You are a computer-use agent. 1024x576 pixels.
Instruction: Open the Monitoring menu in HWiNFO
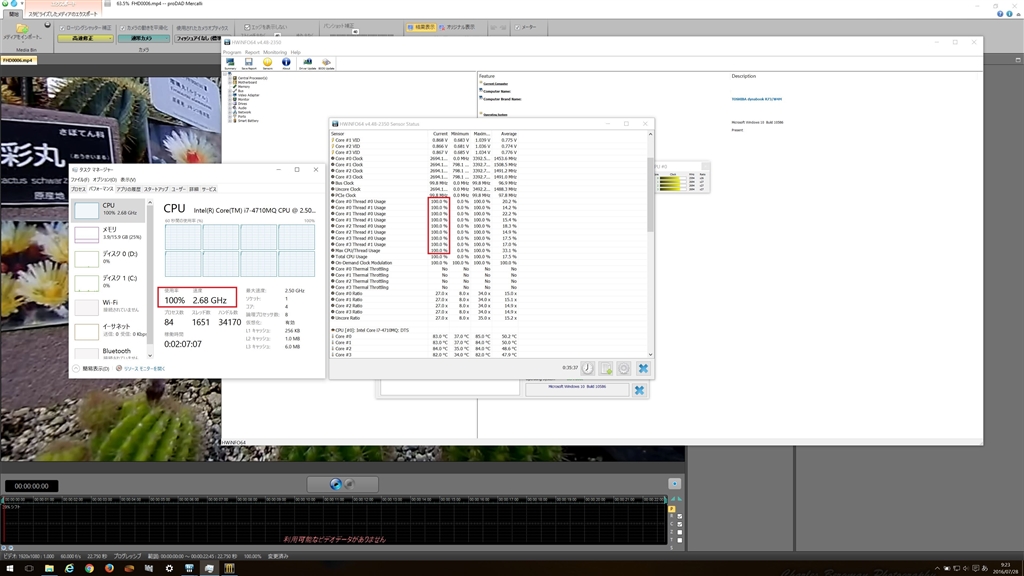point(274,52)
